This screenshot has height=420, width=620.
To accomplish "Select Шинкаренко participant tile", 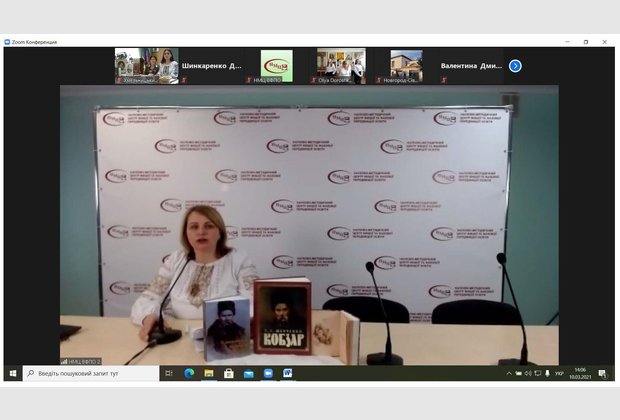I will pos(216,66).
